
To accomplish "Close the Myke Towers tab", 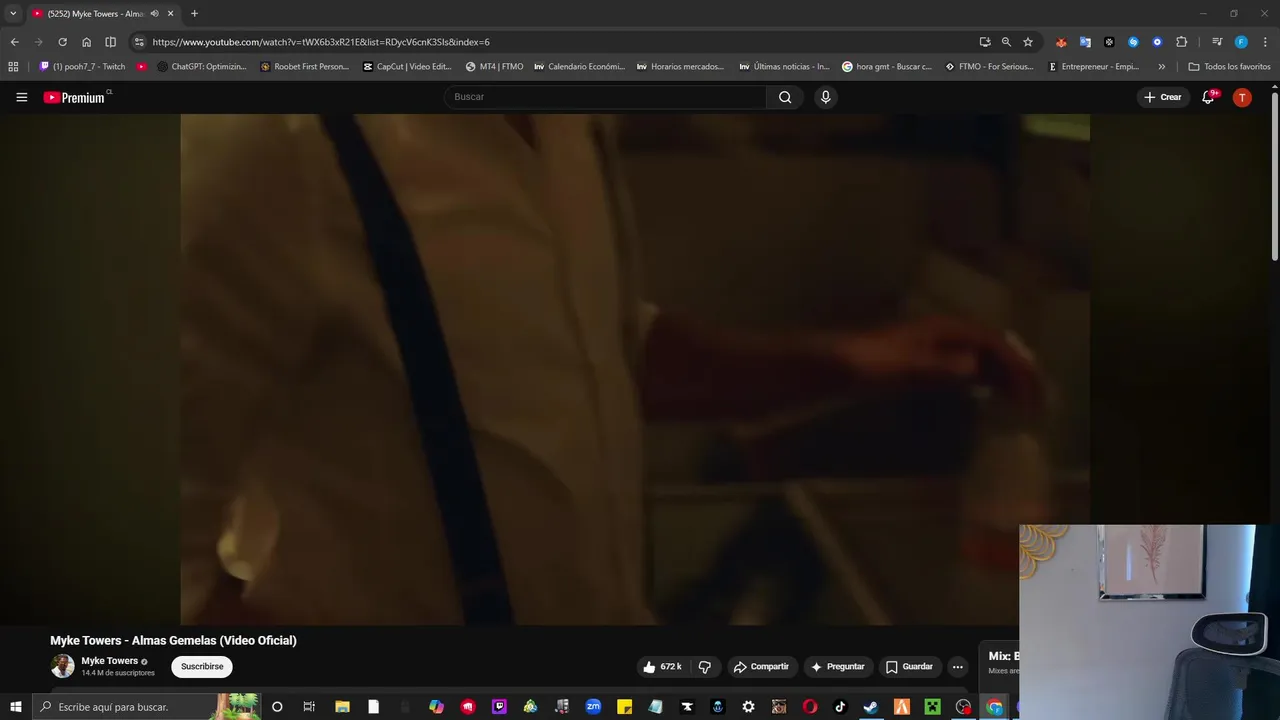I will coord(170,13).
